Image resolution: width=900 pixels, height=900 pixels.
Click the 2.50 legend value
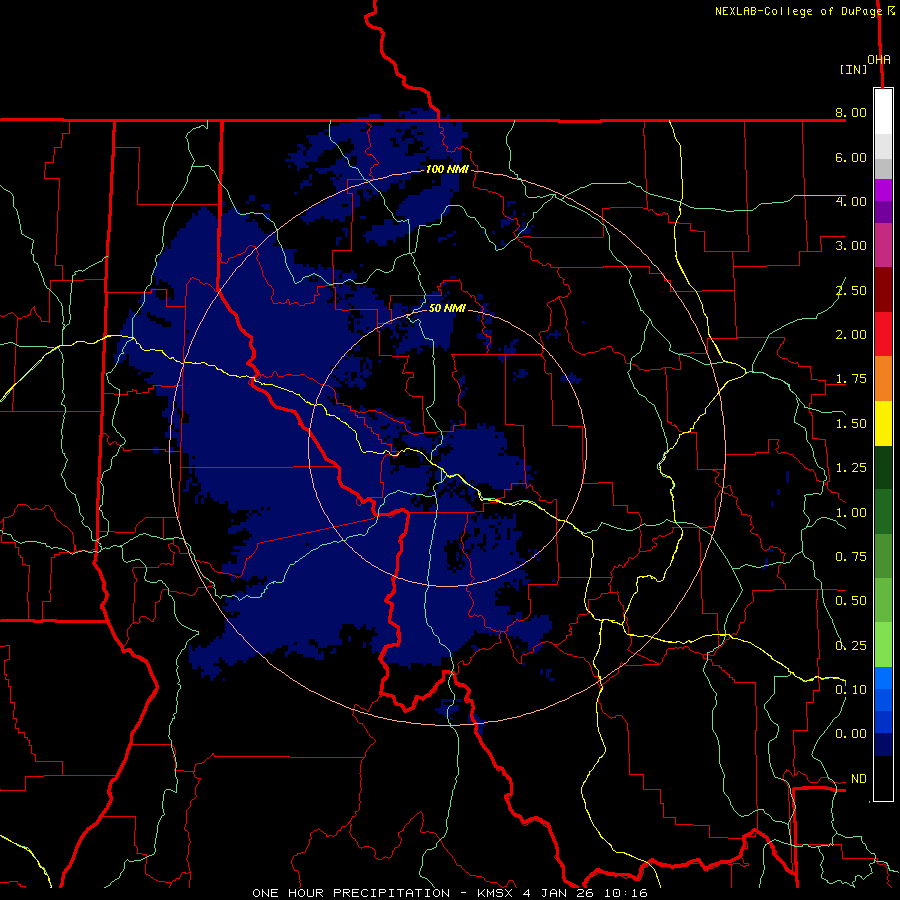(851, 290)
